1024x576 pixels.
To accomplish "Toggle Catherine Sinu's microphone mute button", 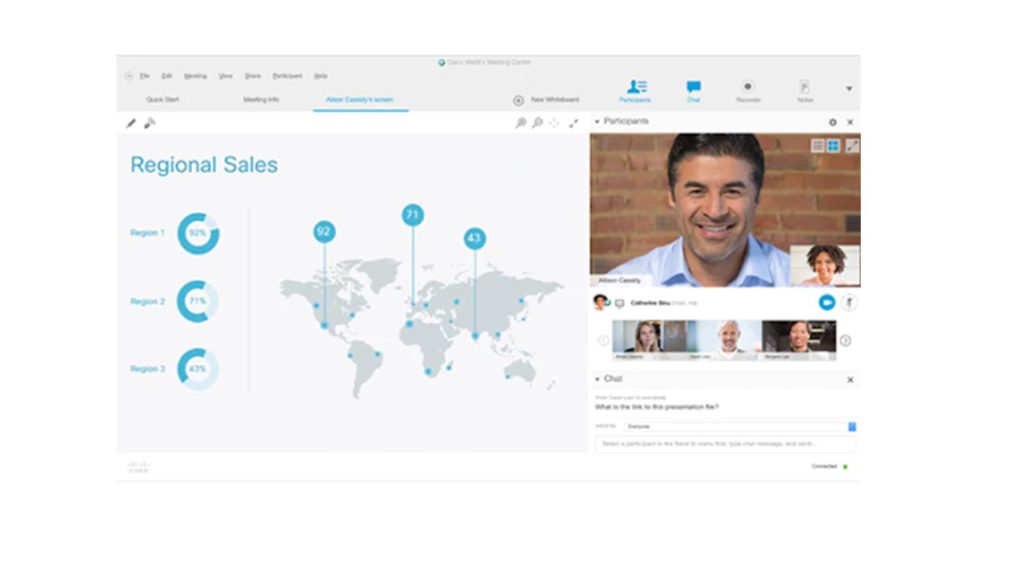I will coord(849,302).
